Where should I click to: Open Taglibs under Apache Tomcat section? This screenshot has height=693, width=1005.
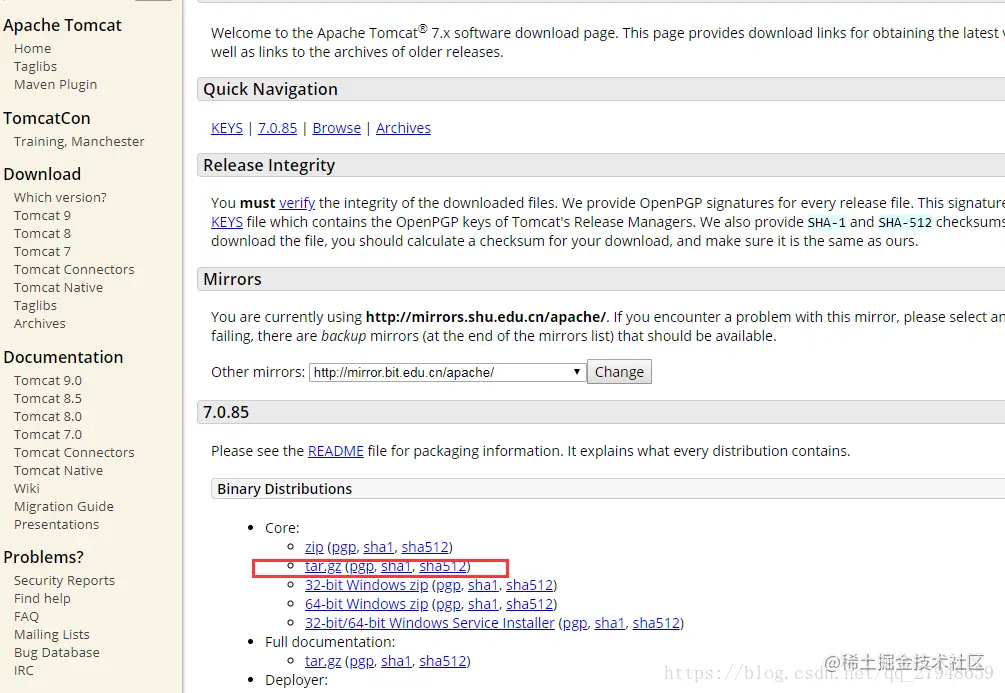pyautogui.click(x=35, y=67)
